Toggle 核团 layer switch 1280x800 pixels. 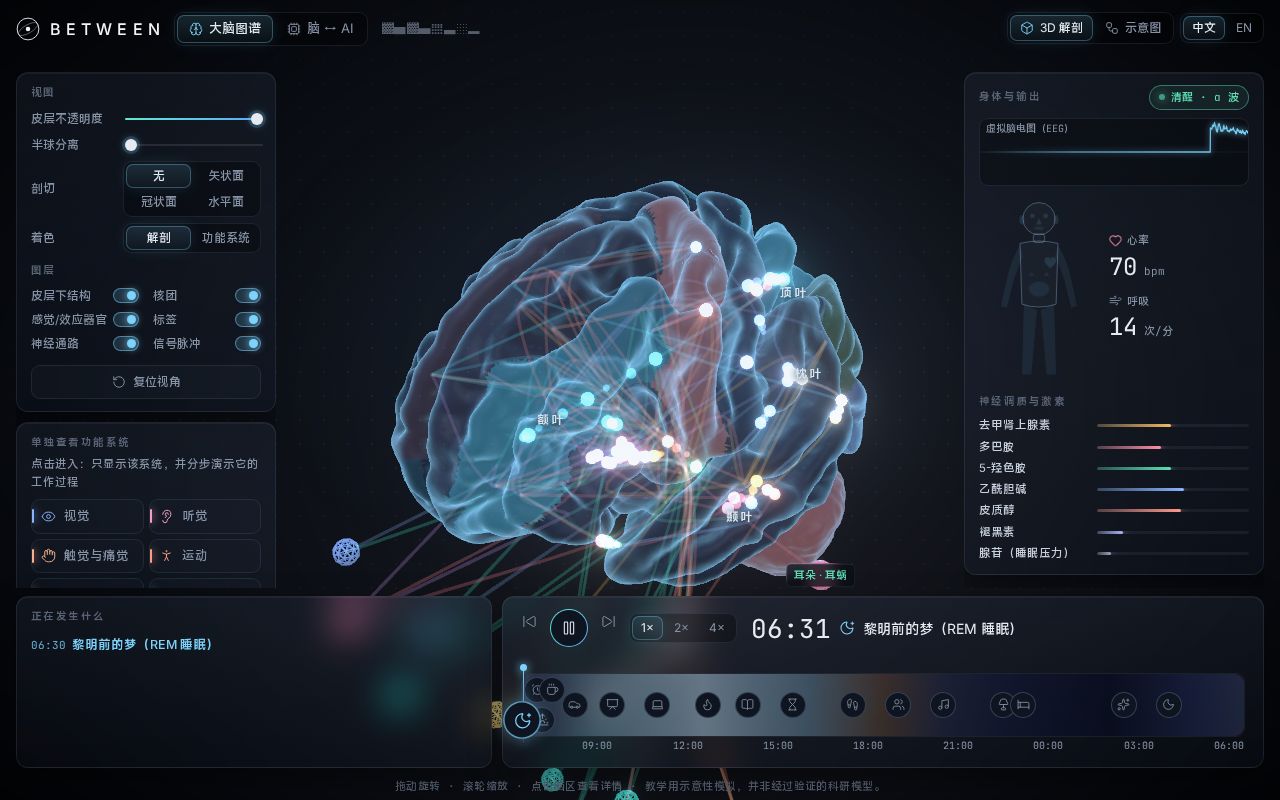coord(248,295)
